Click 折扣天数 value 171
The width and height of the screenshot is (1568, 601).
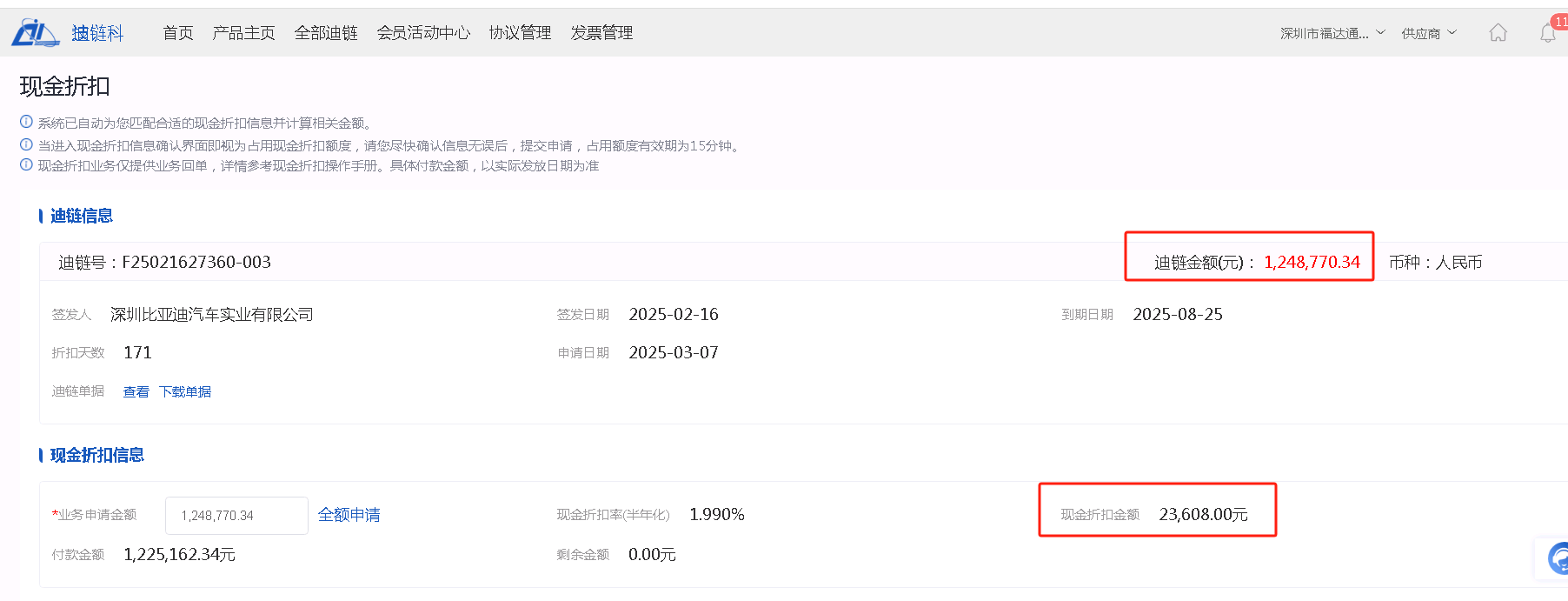pyautogui.click(x=137, y=352)
